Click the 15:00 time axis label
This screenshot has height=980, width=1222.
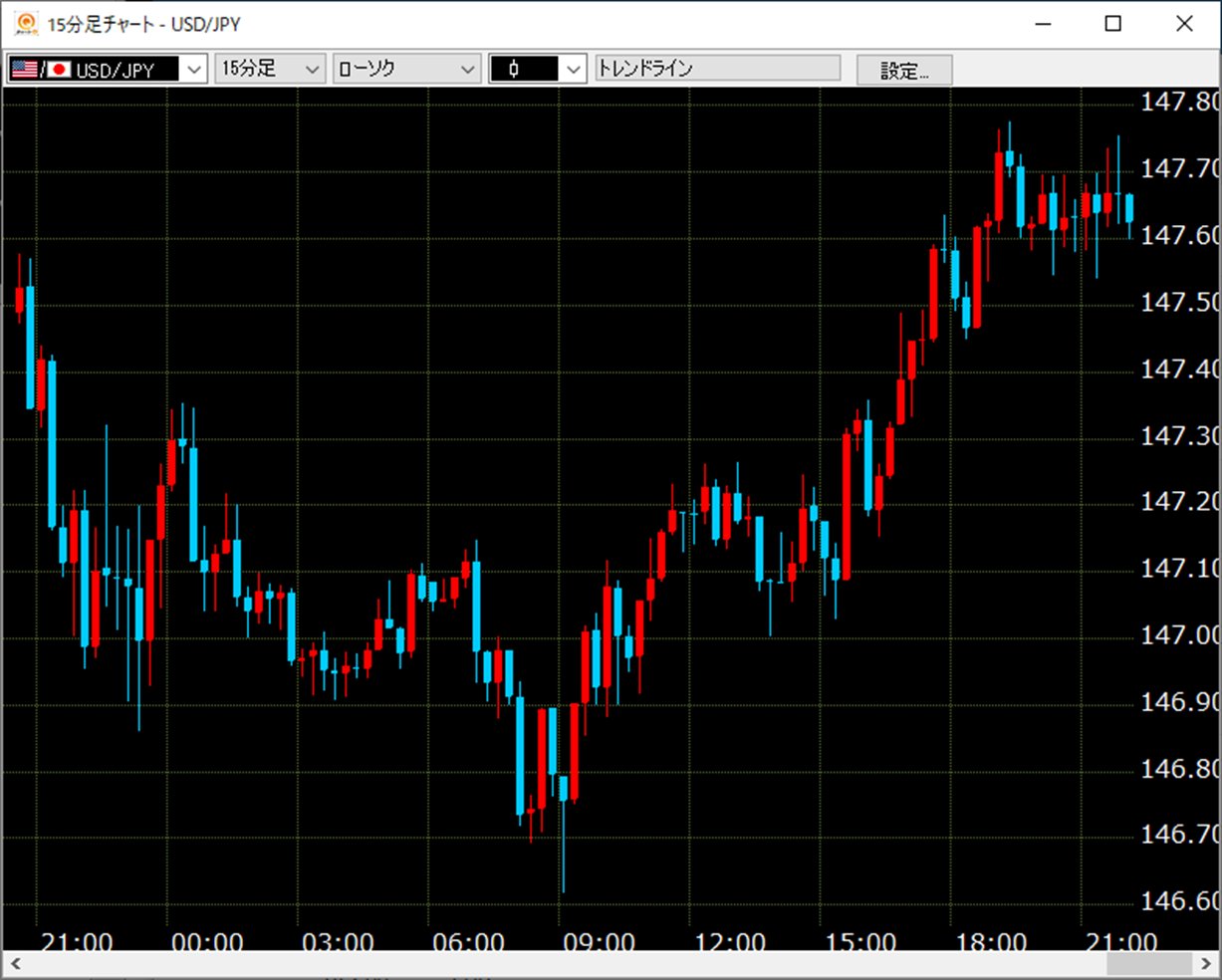860,942
